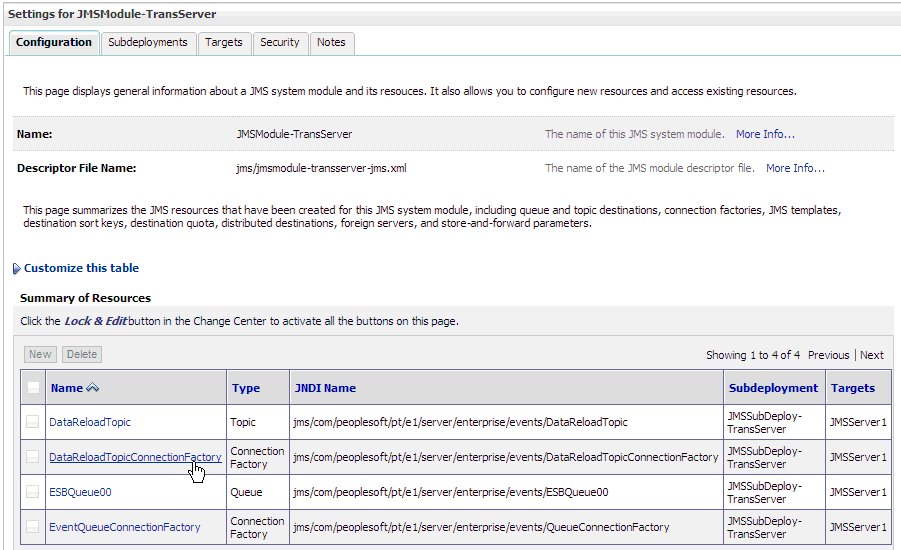
Task: Switch to the Configuration tab
Action: [53, 43]
